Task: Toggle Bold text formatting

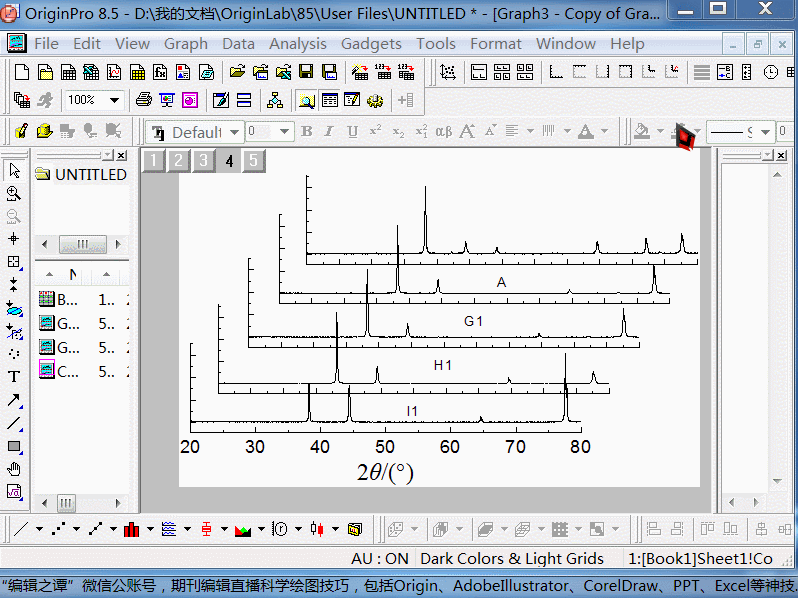Action: point(306,132)
